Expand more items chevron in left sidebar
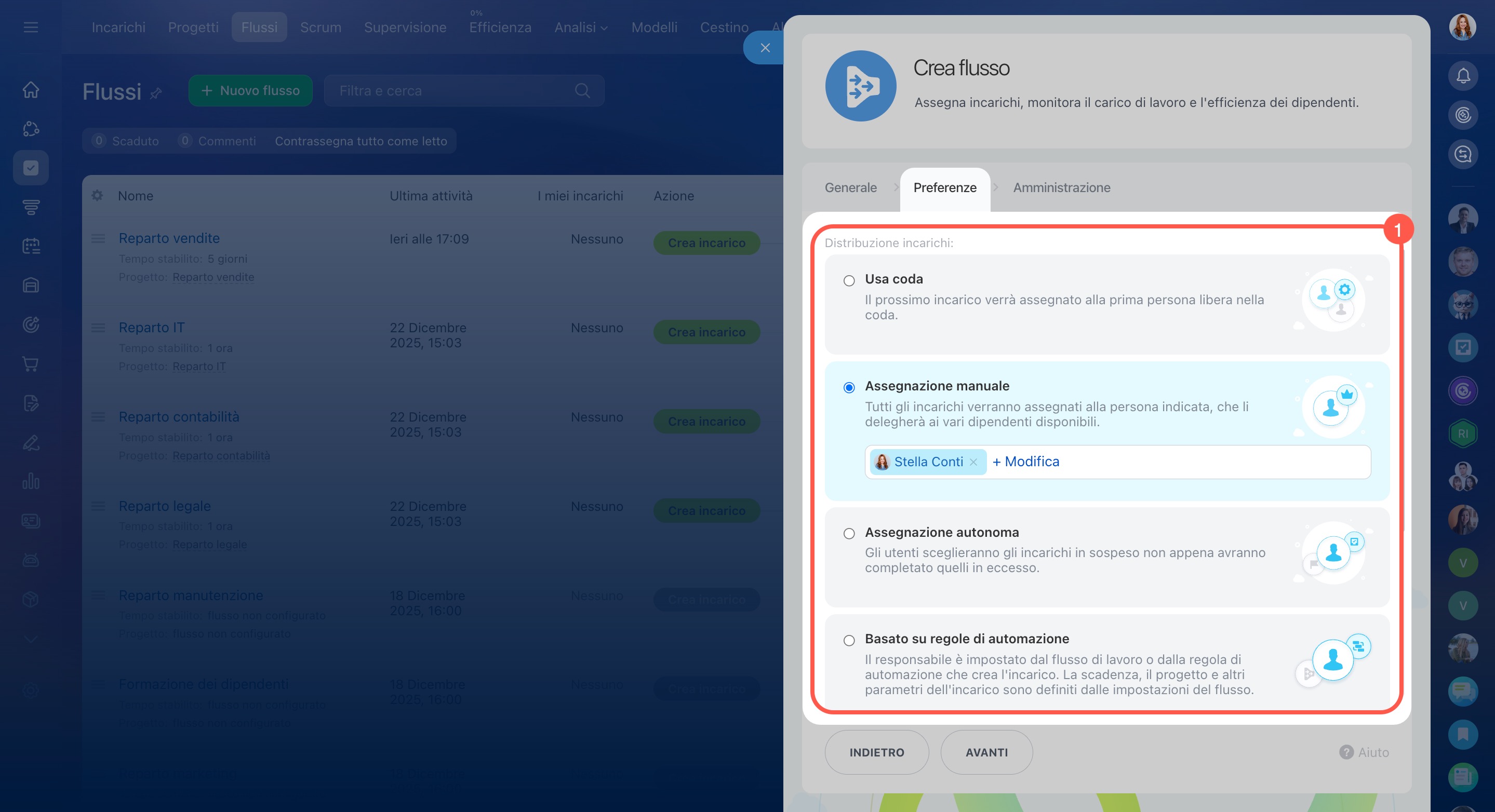This screenshot has width=1495, height=812. coord(31,639)
